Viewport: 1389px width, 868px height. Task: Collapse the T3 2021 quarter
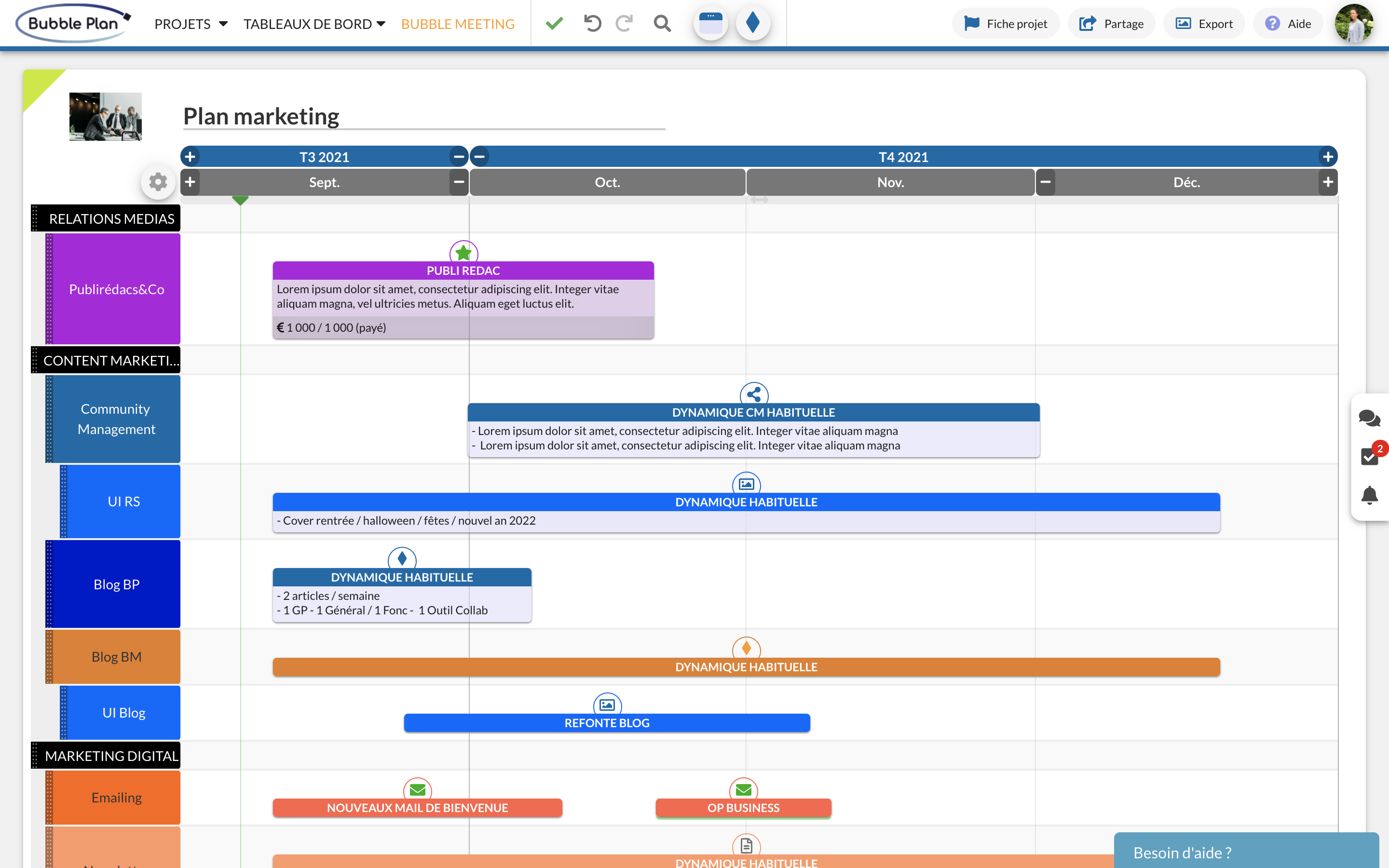coord(459,156)
